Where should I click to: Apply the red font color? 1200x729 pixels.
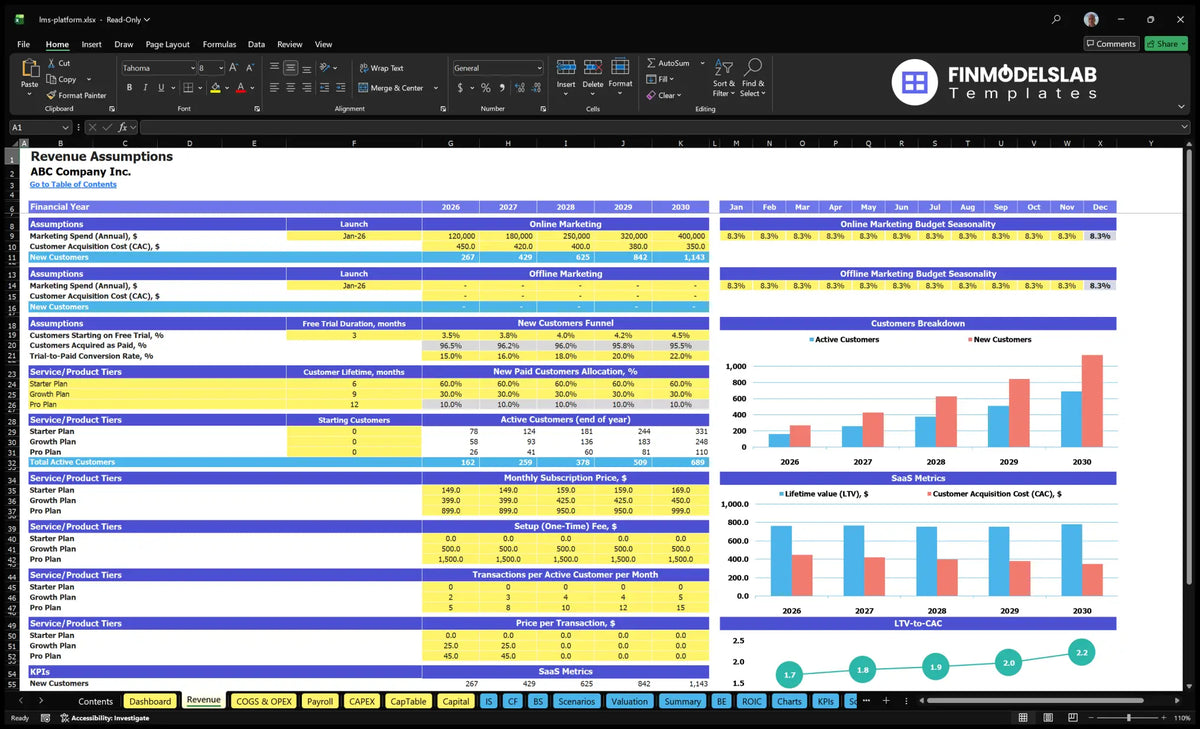[240, 88]
